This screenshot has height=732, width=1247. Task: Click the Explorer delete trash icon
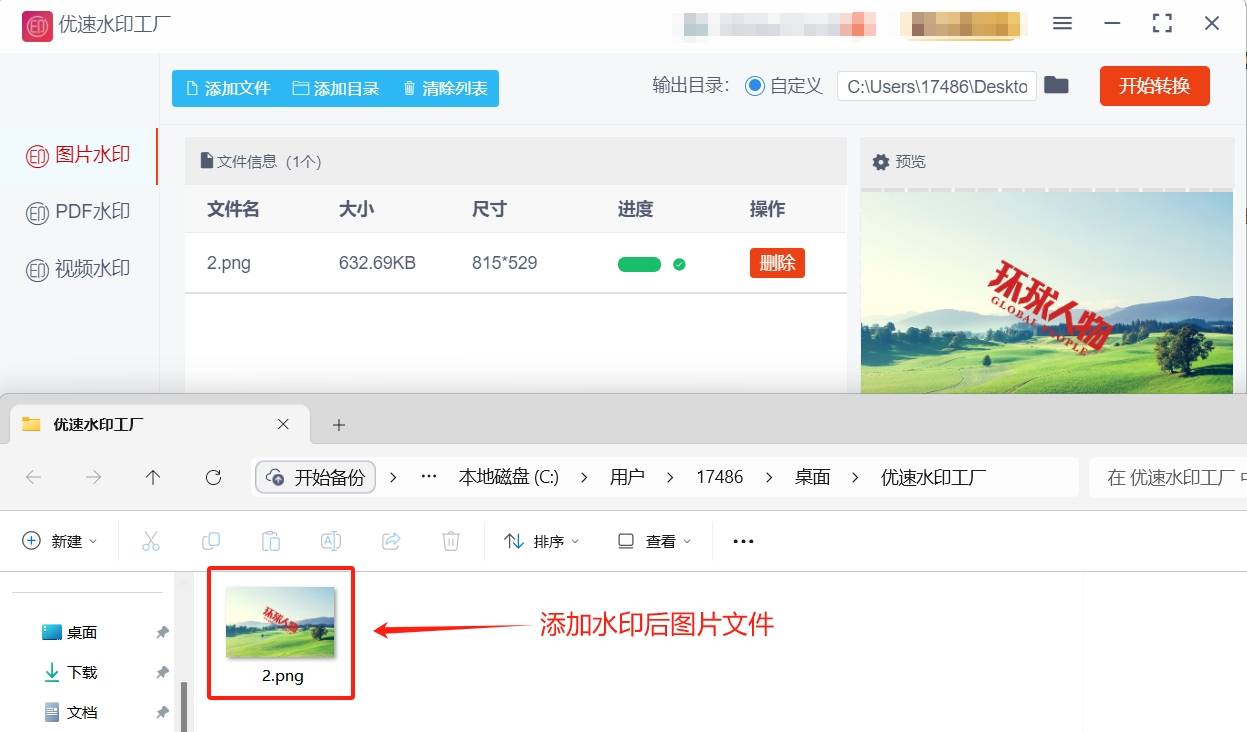point(451,541)
